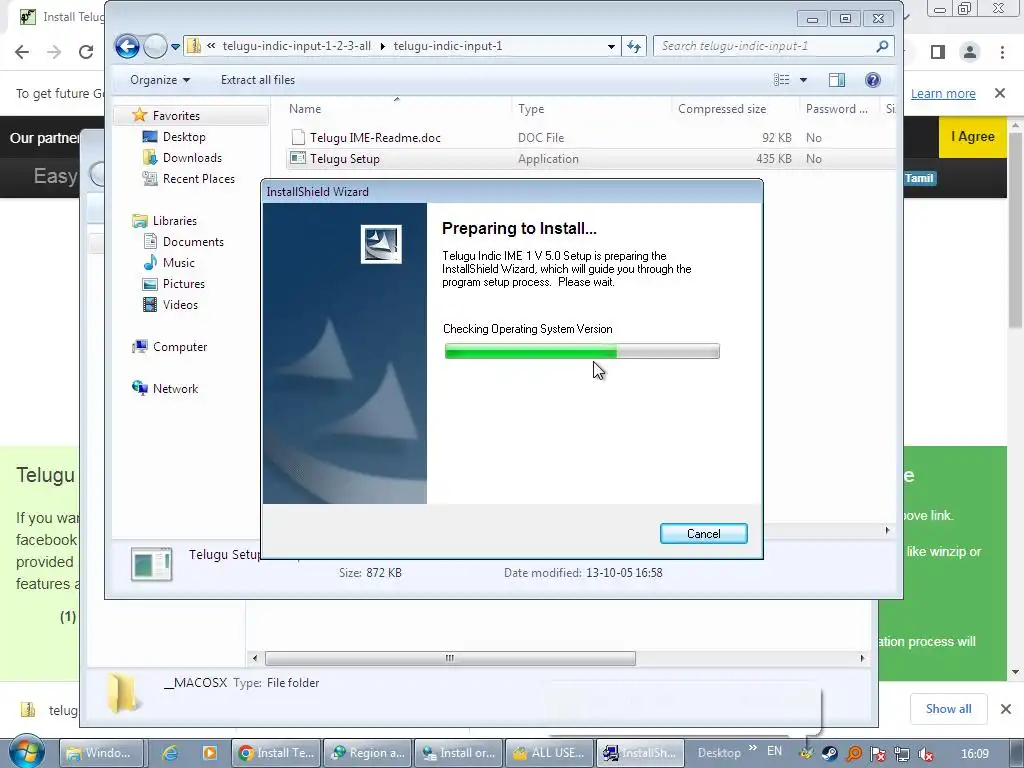Click the Explorer forward navigation arrow
The height and width of the screenshot is (768, 1024).
click(155, 46)
